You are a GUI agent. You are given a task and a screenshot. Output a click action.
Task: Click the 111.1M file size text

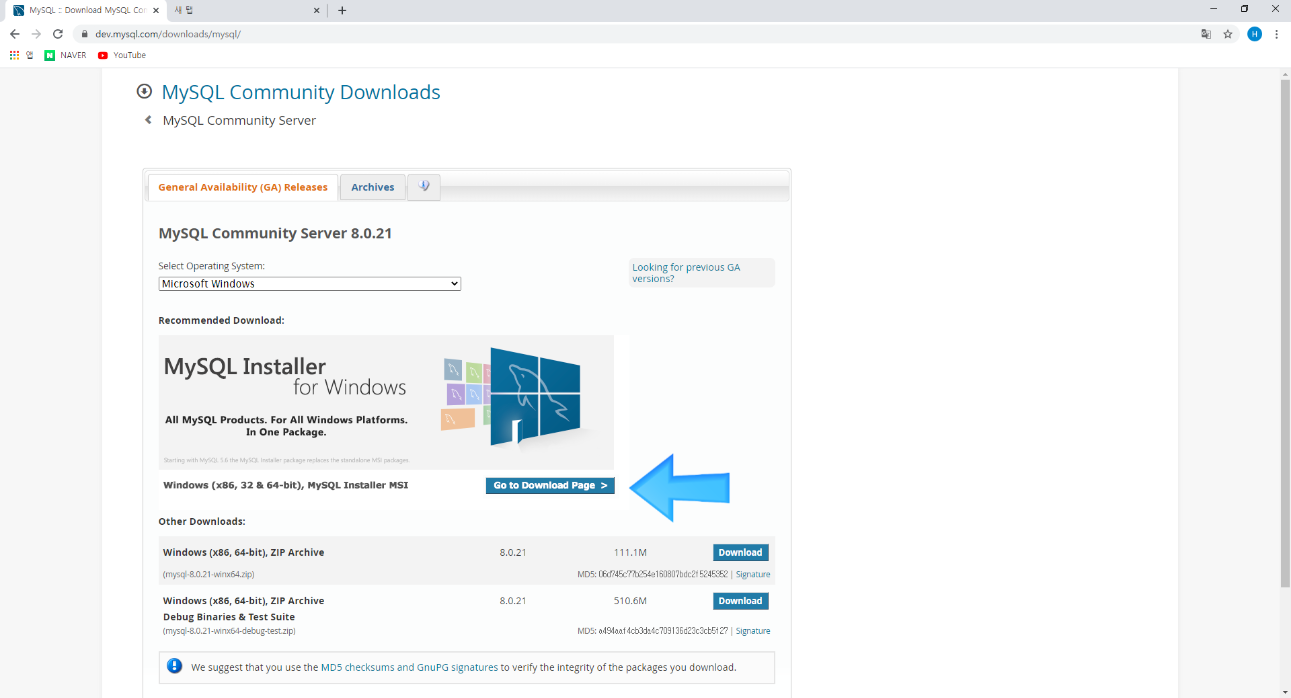(x=630, y=552)
